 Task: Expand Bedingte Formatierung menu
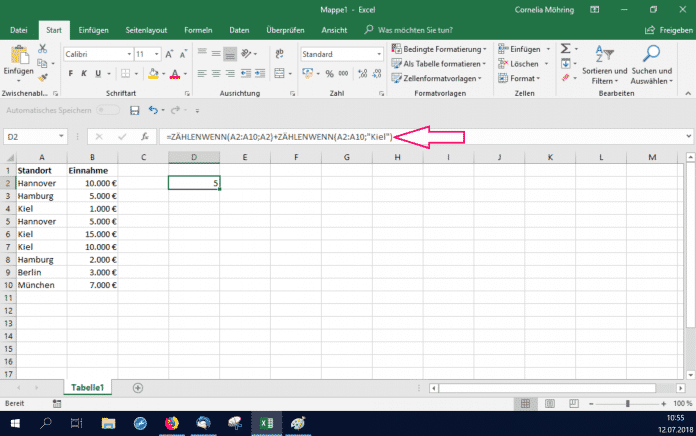coord(438,48)
